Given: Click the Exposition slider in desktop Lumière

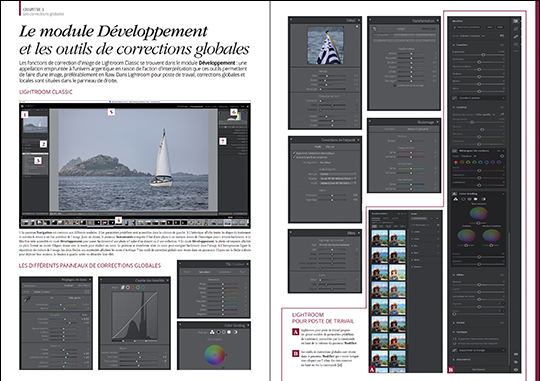Looking at the screenshot, I should 478,55.
